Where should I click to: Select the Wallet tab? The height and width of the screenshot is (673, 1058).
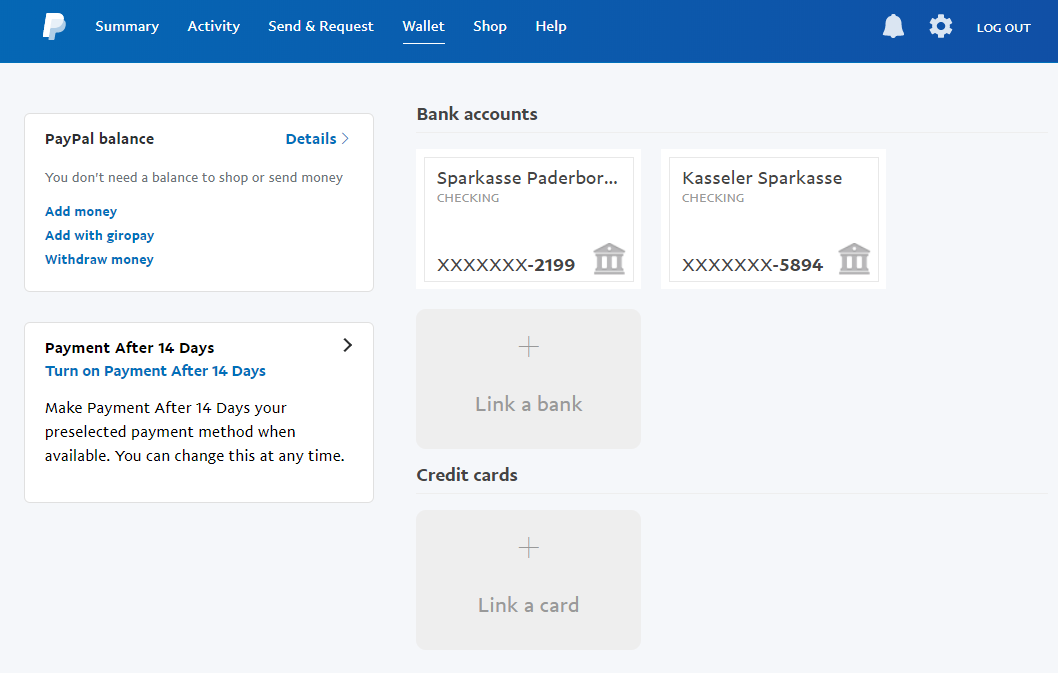[x=424, y=26]
